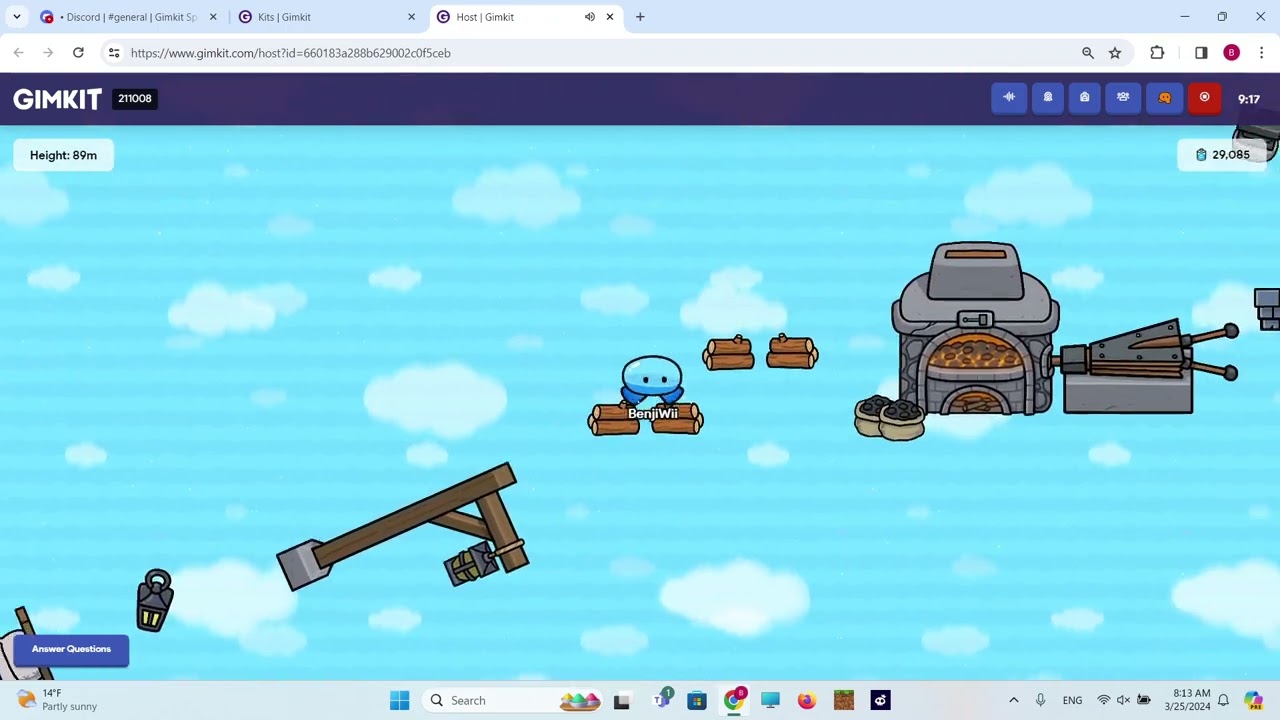Screen dimensions: 1280x720
Task: Click the backpack inventory icon in Gimkit header
Action: pos(1085,98)
